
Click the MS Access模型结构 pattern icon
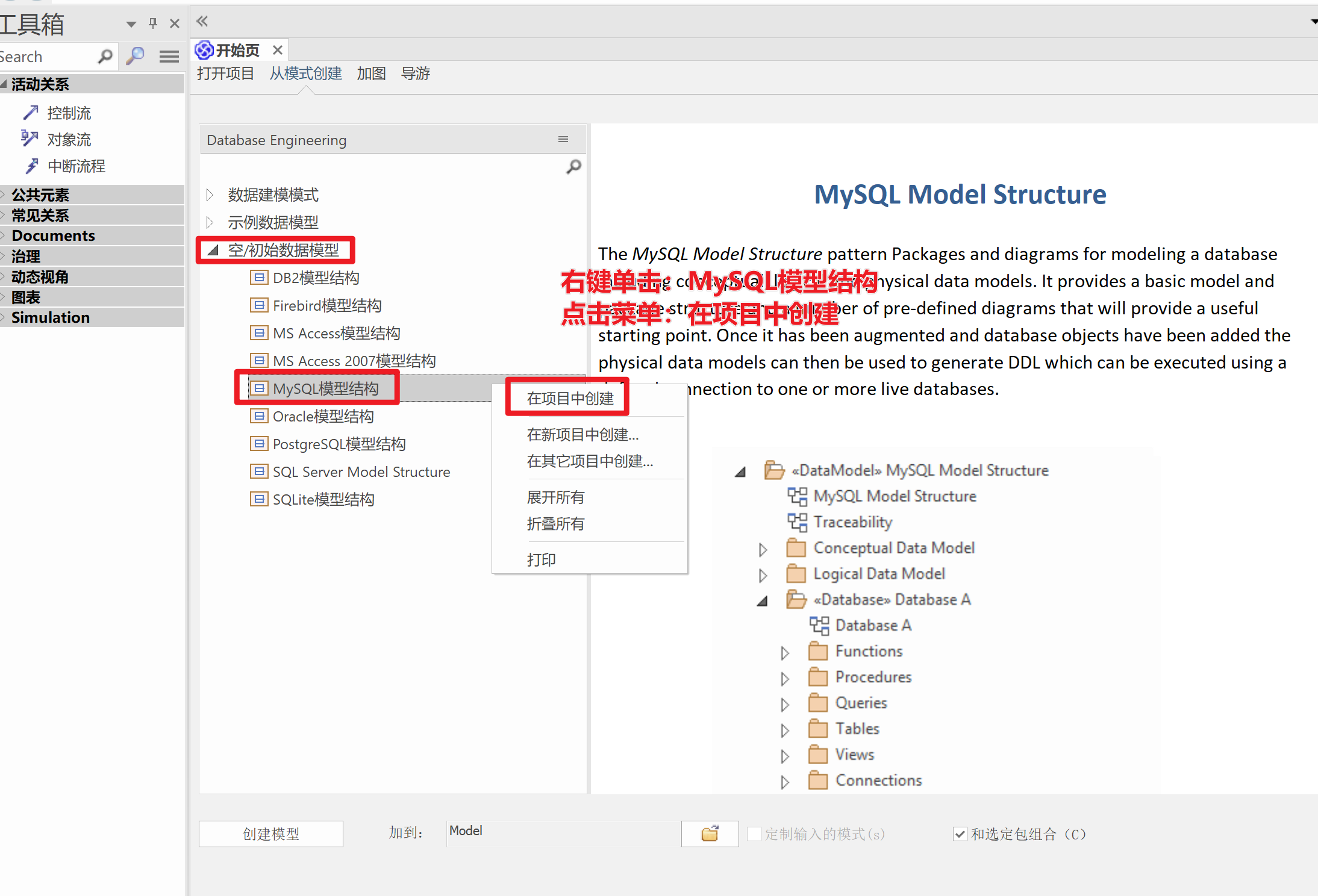[258, 333]
